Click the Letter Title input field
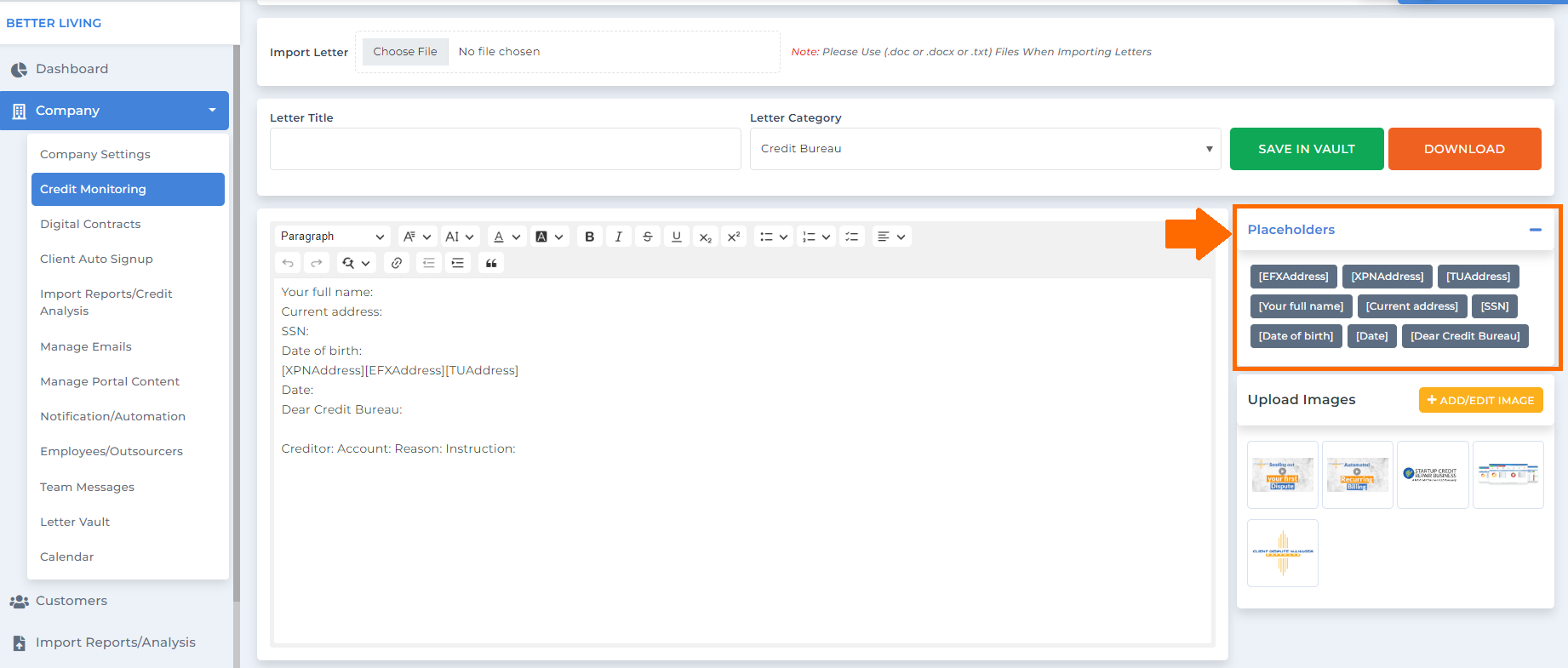1568x668 pixels. click(505, 149)
